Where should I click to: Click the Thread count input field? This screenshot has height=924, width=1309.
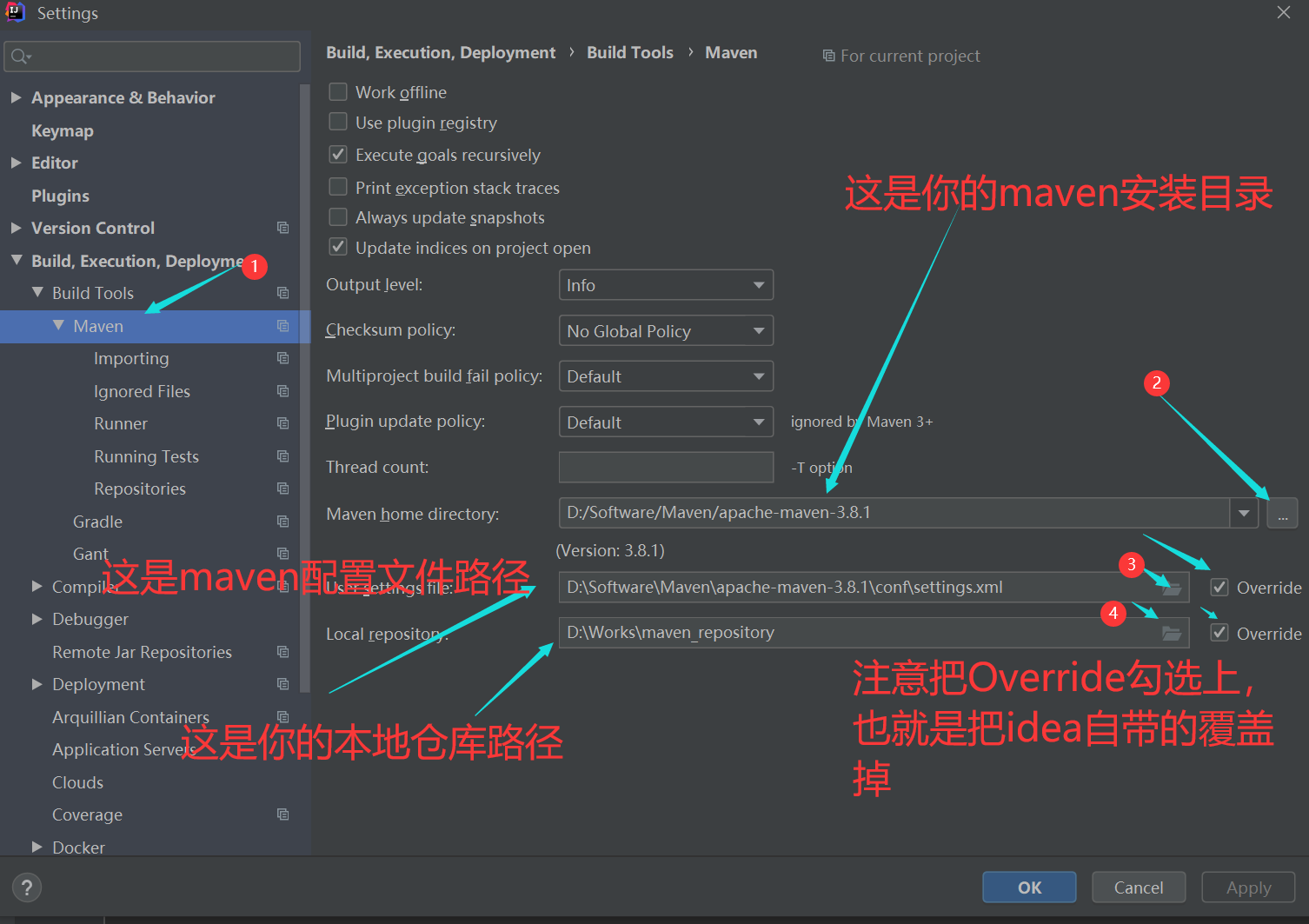pyautogui.click(x=666, y=467)
